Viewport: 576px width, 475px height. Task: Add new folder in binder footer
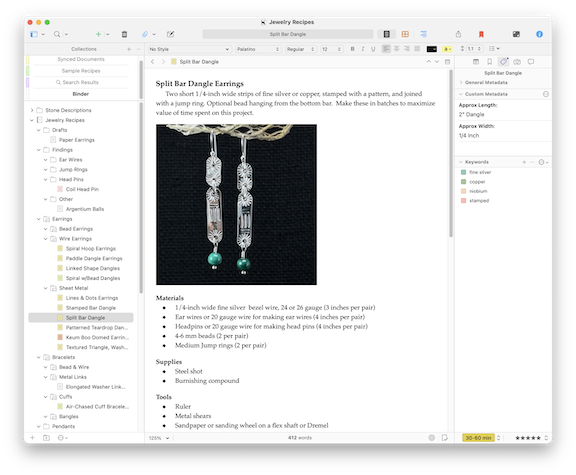46,438
